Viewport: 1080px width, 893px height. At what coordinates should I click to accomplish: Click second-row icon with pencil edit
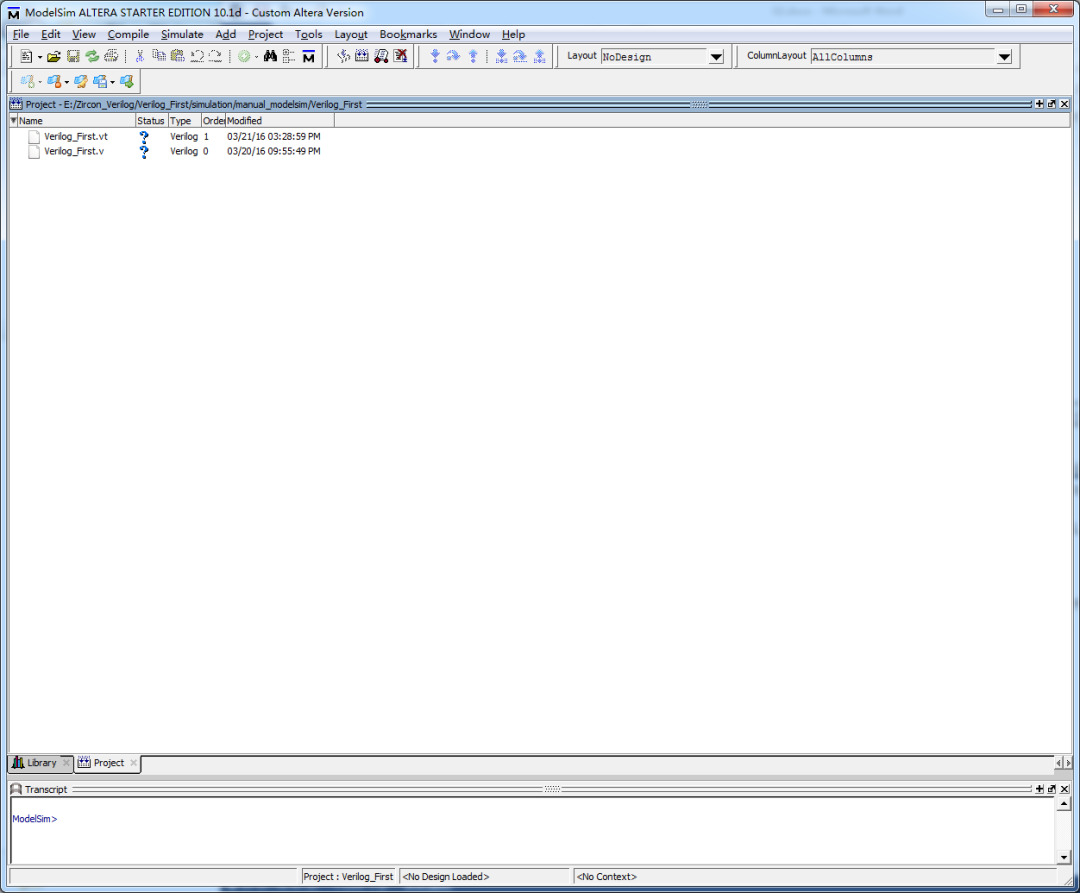pos(81,81)
